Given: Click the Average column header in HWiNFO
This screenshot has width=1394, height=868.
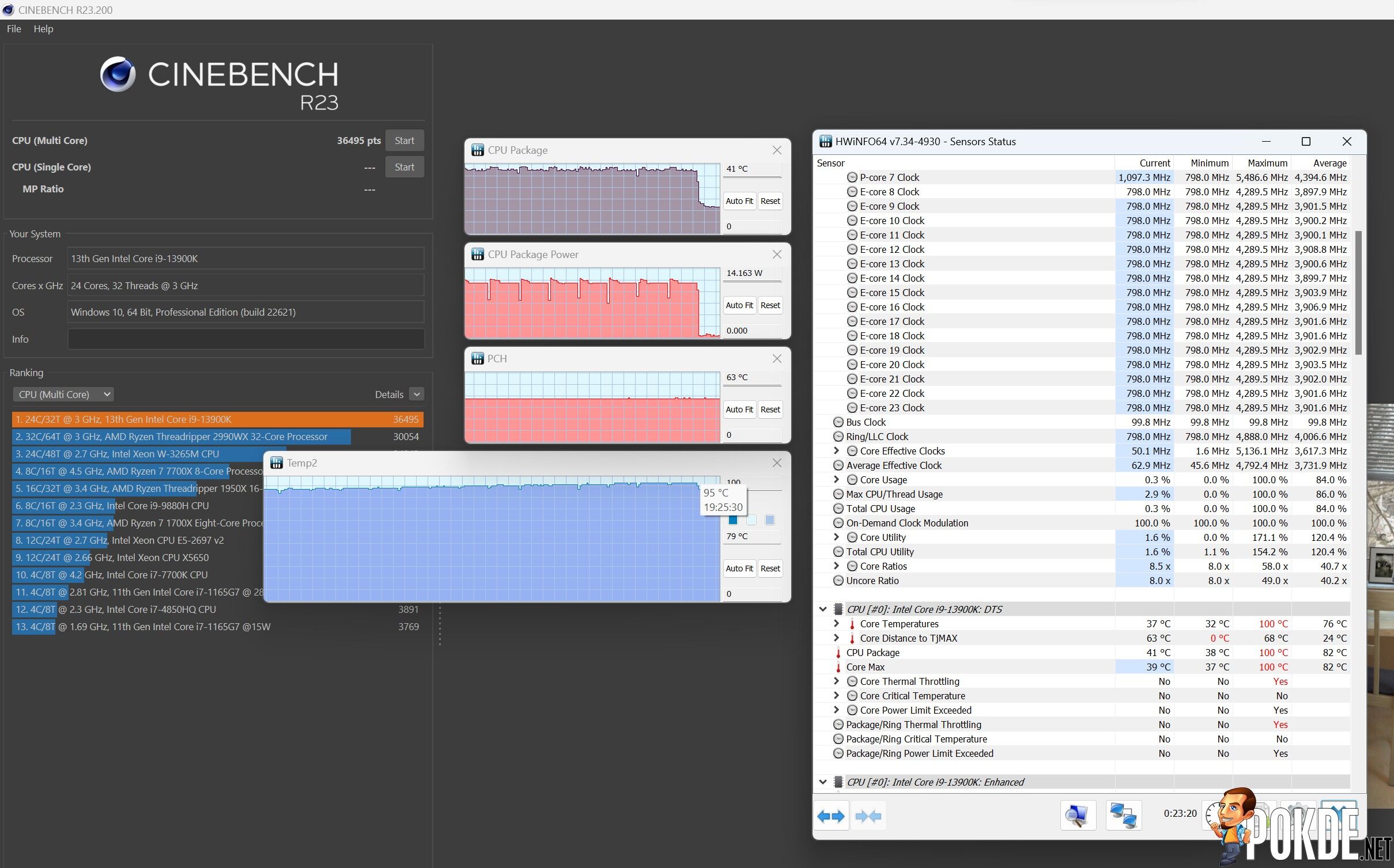Looking at the screenshot, I should [x=1320, y=163].
